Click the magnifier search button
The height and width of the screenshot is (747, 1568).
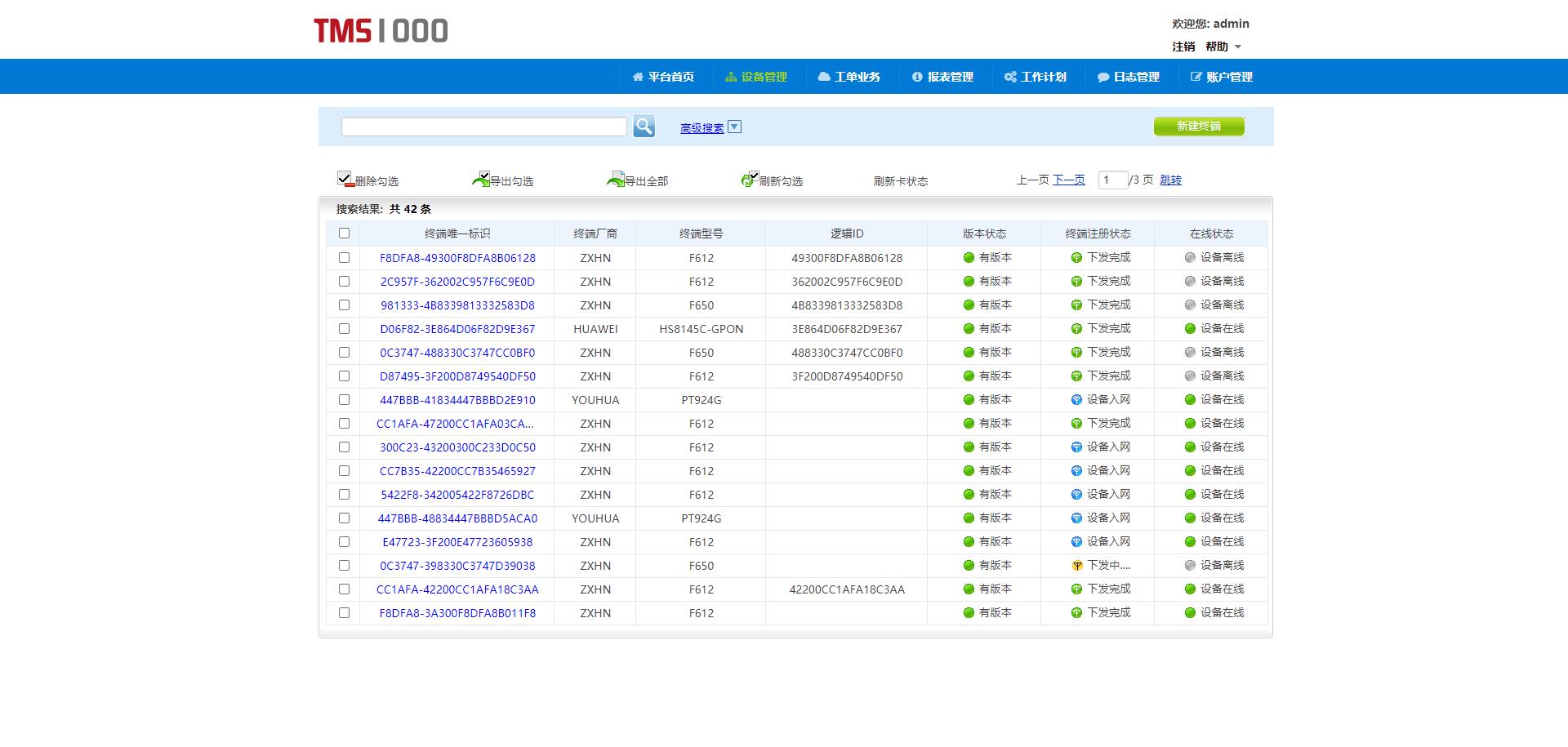pyautogui.click(x=644, y=127)
